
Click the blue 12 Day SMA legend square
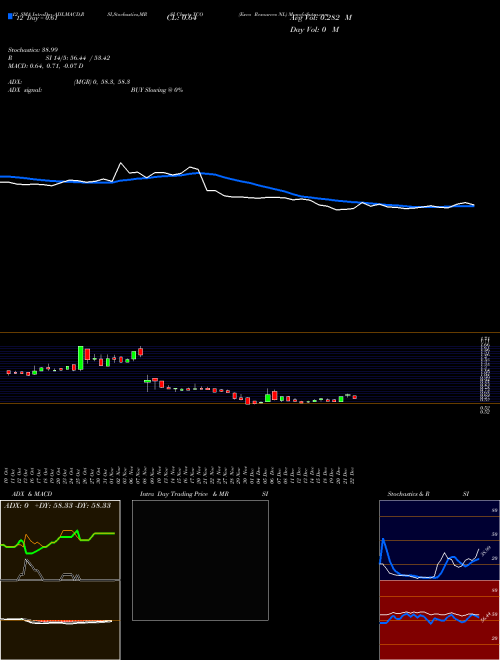[x=10, y=17]
